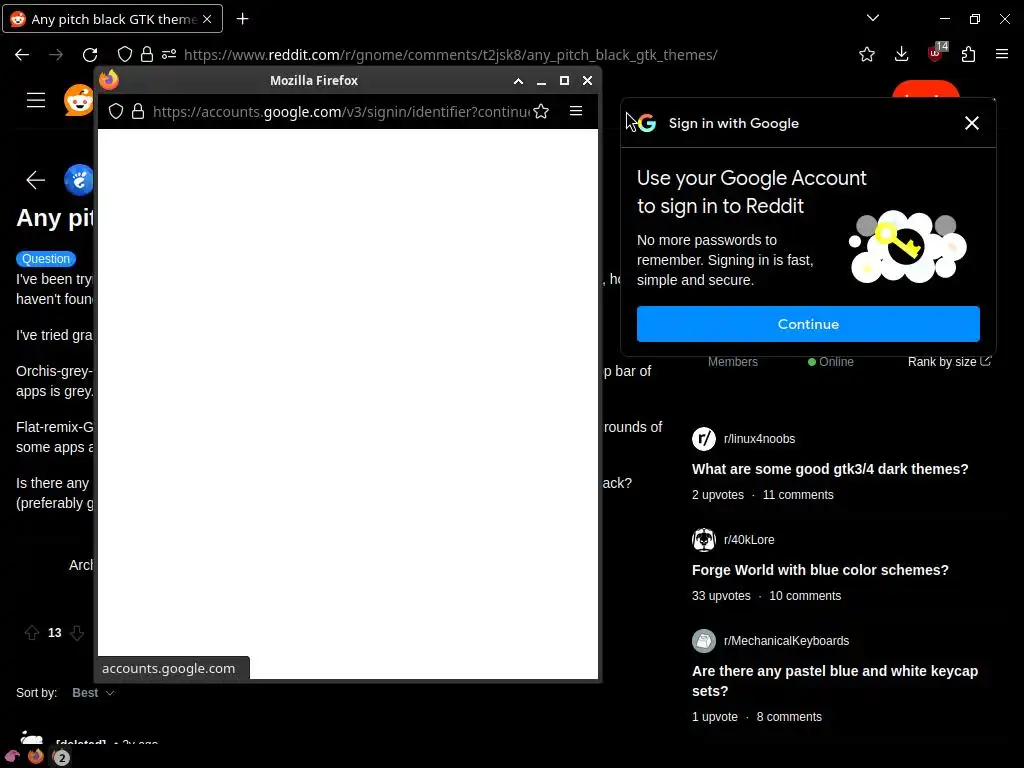Click shield icon in popup Google window
Image resolution: width=1024 pixels, height=768 pixels.
[x=116, y=112]
